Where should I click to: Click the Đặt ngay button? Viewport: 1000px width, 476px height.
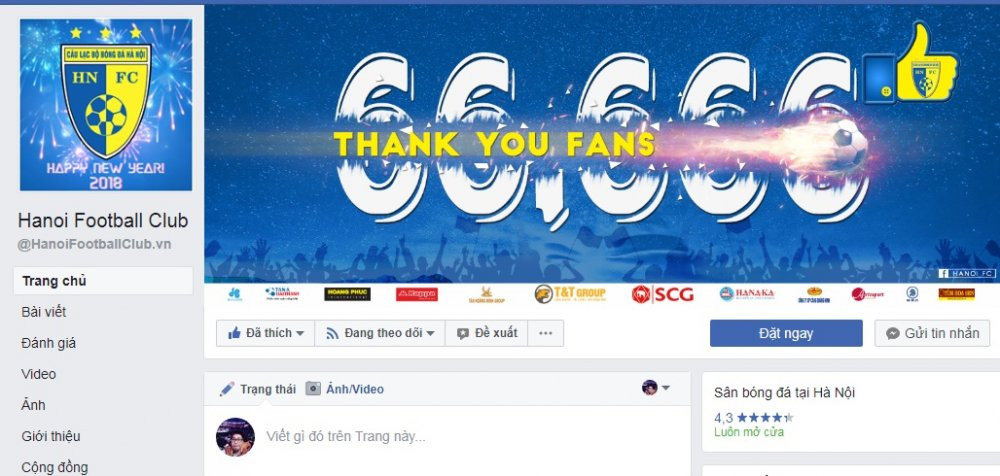pos(786,333)
